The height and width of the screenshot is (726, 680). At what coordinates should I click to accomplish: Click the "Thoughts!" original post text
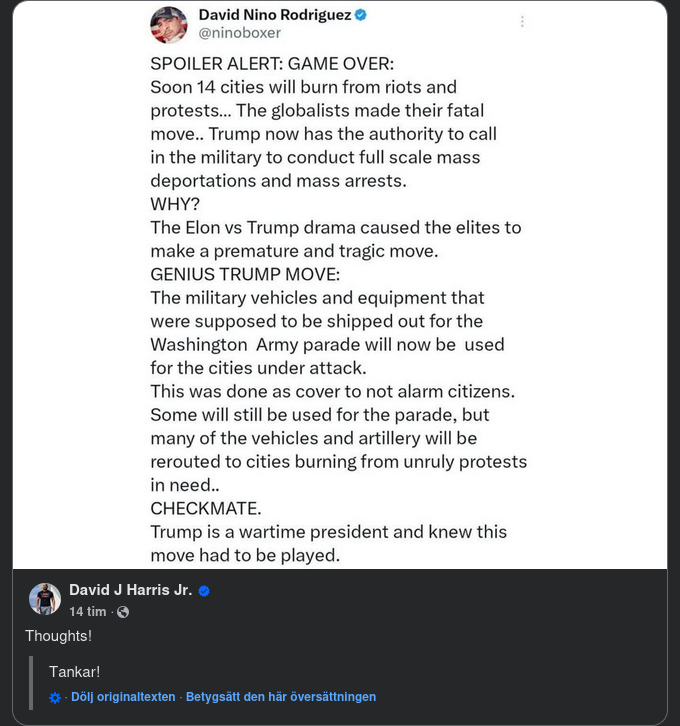click(x=58, y=636)
